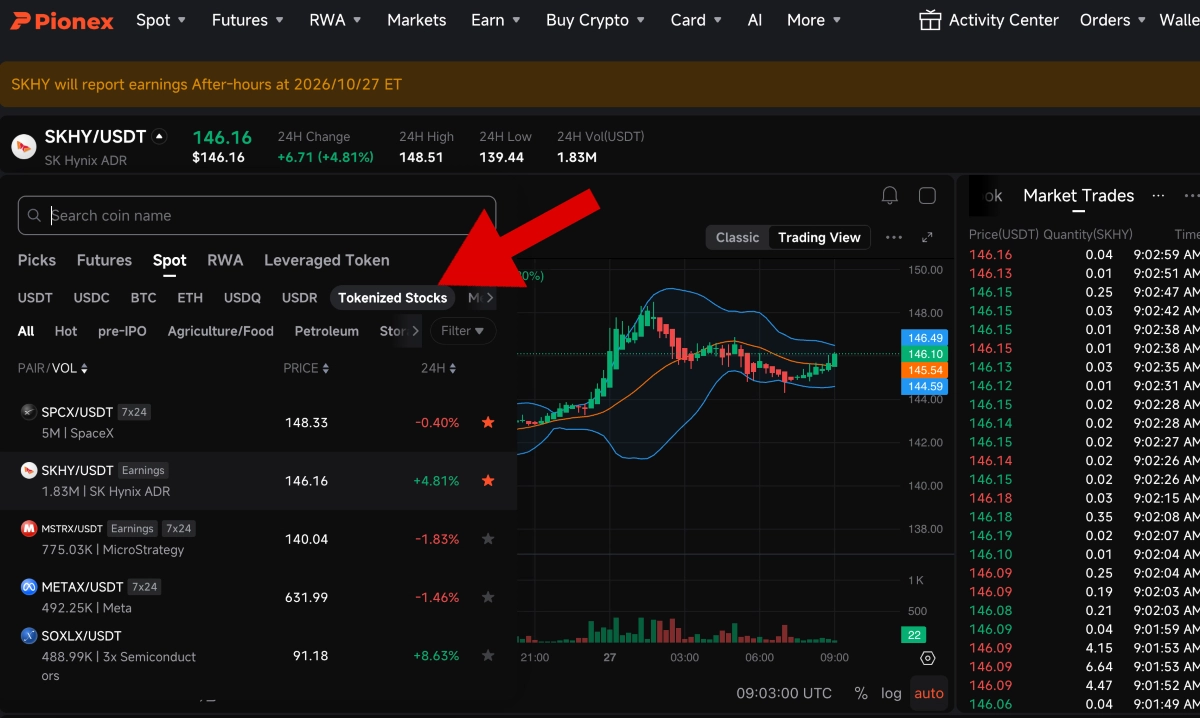Click the SK Hynix logo in the header

tap(24, 147)
